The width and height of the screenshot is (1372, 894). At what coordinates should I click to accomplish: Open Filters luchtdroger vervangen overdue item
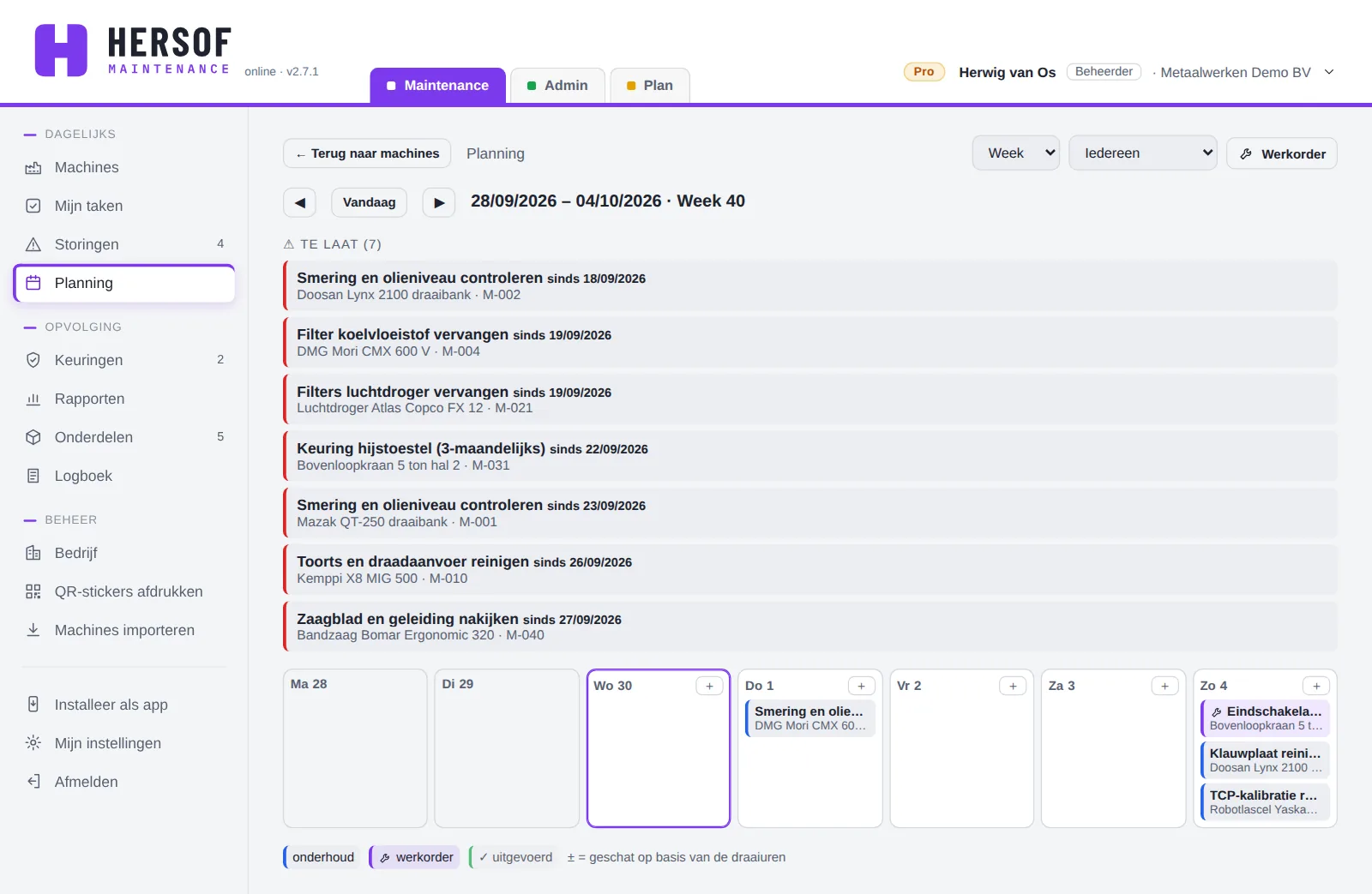coord(810,399)
